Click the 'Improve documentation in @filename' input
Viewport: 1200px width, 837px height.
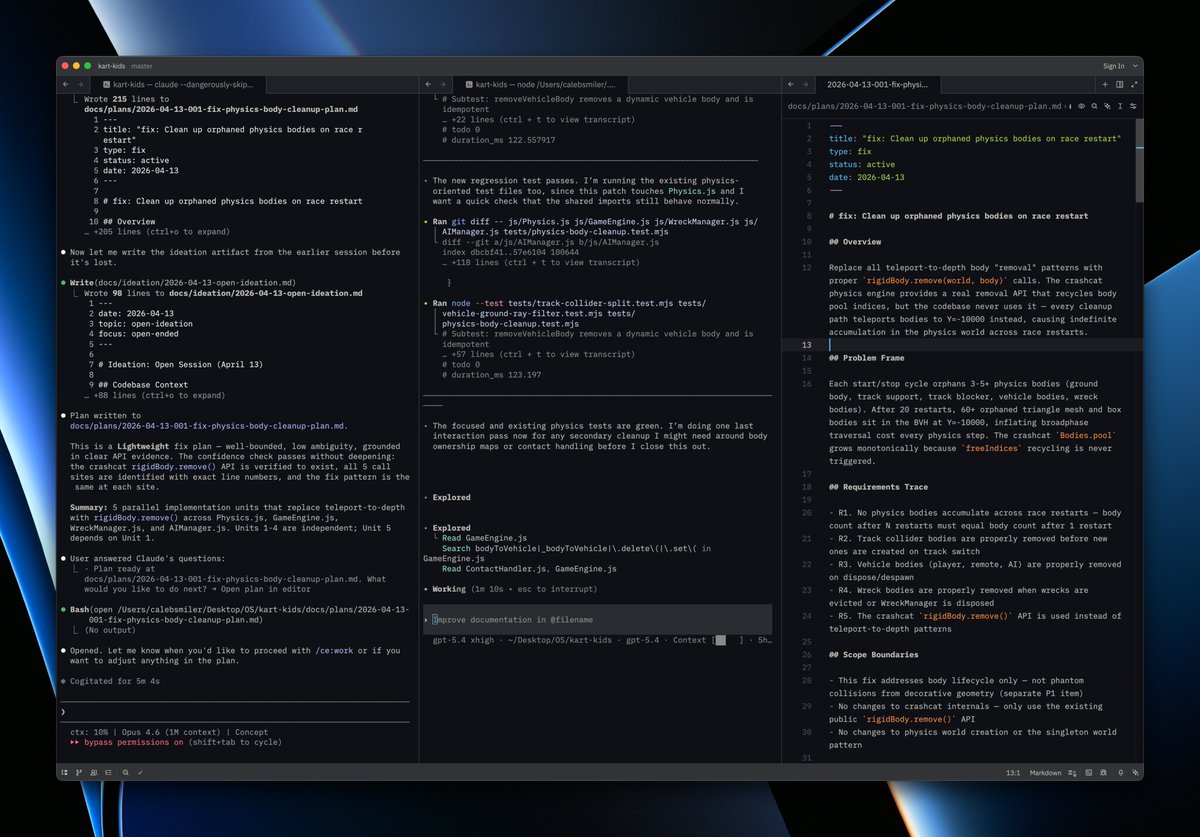point(597,619)
